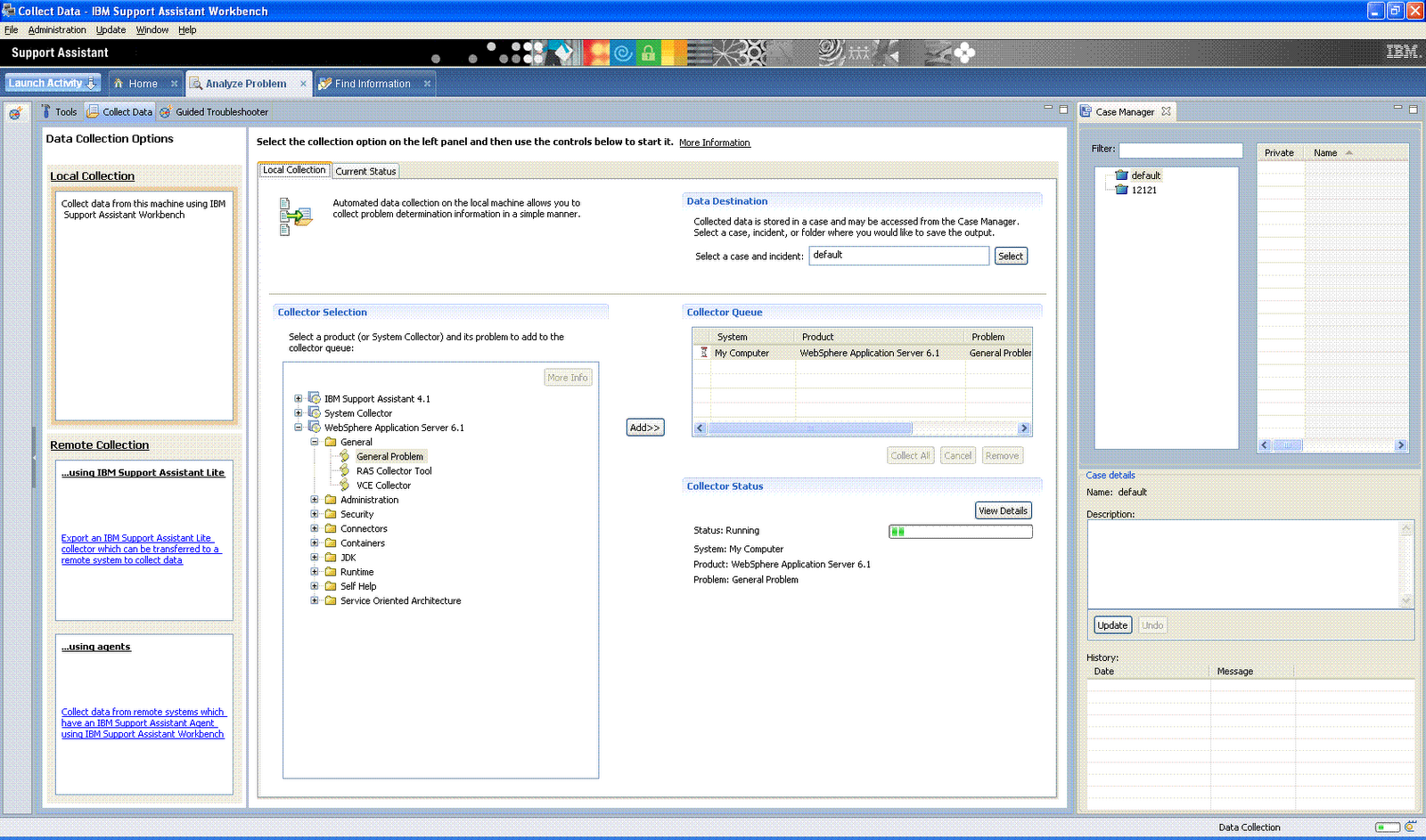Expand the Security folder
Image resolution: width=1426 pixels, height=840 pixels.
(315, 514)
